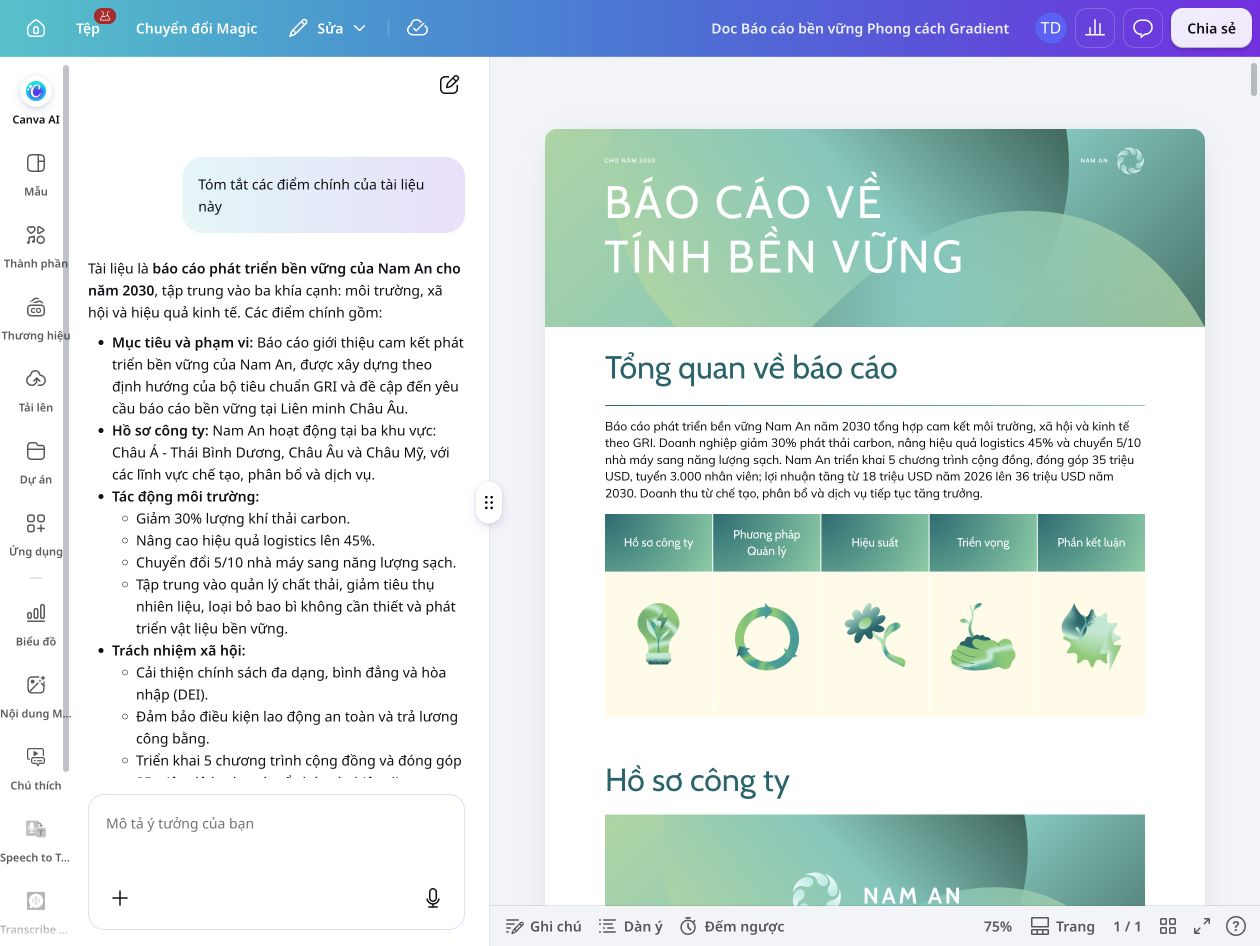Click the BÁO CÁO VỀ TÍNH BỀN VỮNG title
The image size is (1260, 946).
pos(784,228)
